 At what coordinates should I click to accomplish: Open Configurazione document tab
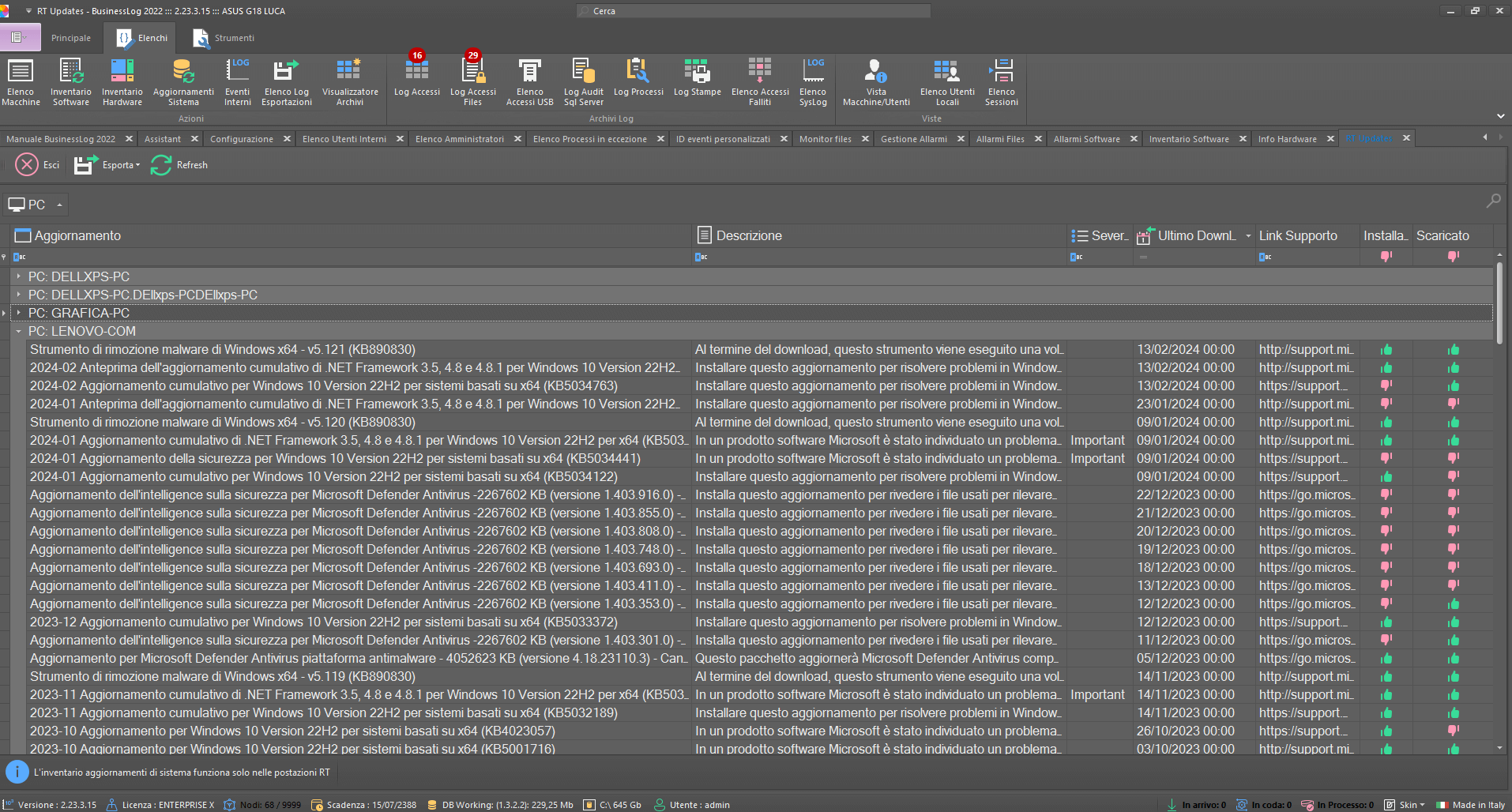pos(242,139)
